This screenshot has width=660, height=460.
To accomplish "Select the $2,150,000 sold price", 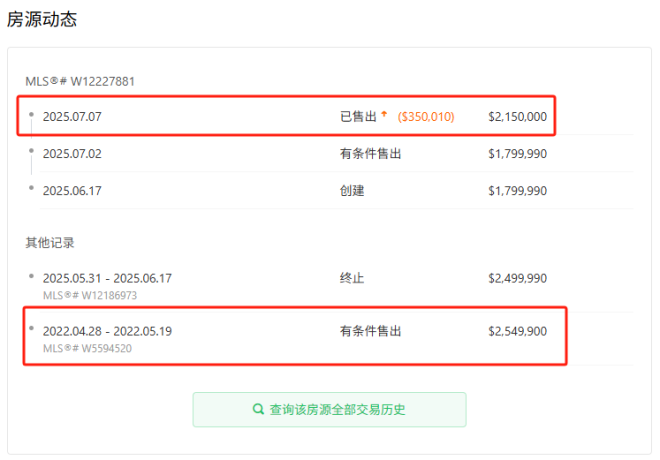I will (517, 117).
